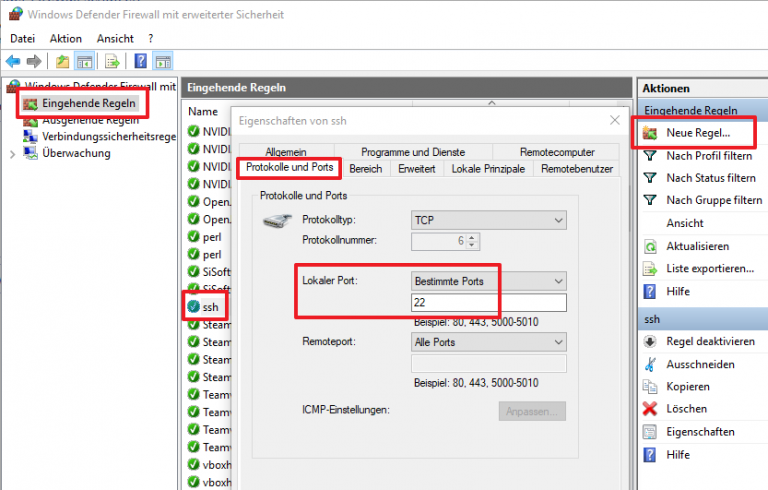Click the Nach Gruppe filtern funnel icon
Viewport: 768px width, 490px height.
650,200
